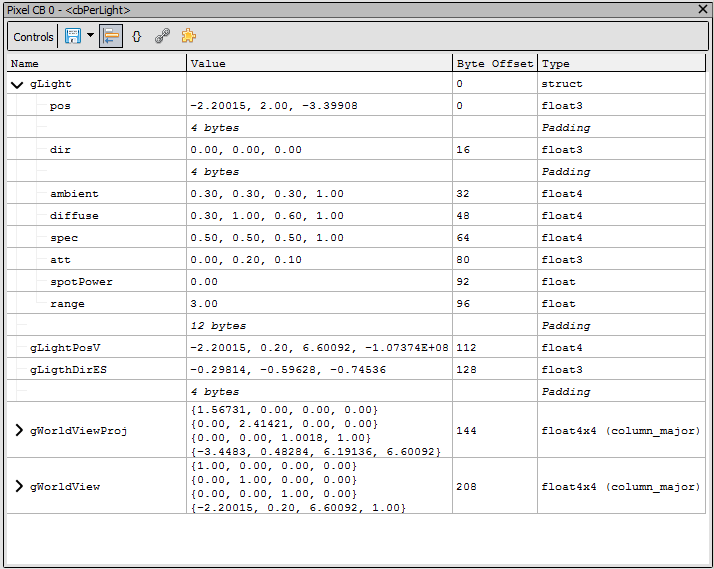Open the save dropdown arrow

(90, 36)
